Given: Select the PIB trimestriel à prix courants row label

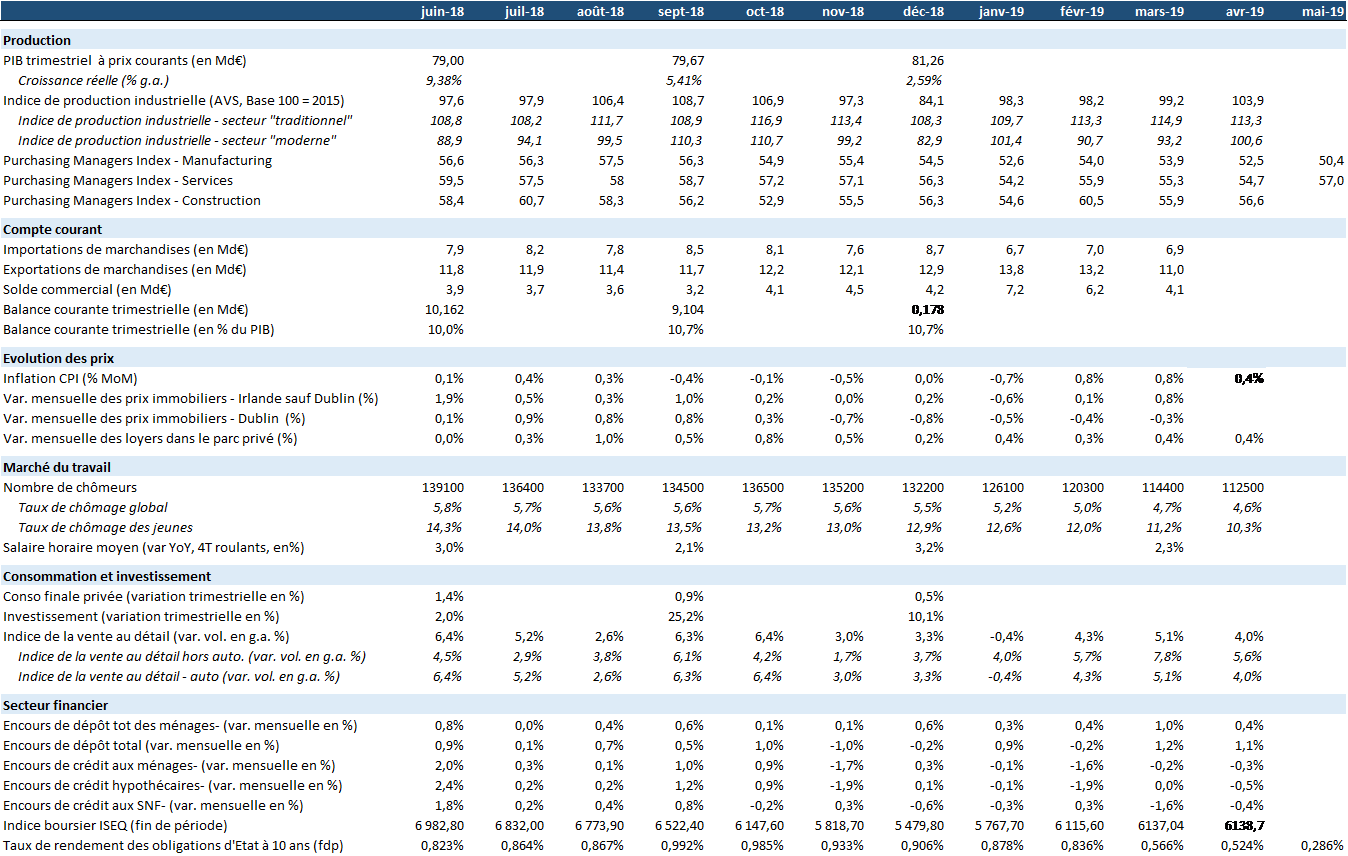Looking at the screenshot, I should [x=125, y=61].
